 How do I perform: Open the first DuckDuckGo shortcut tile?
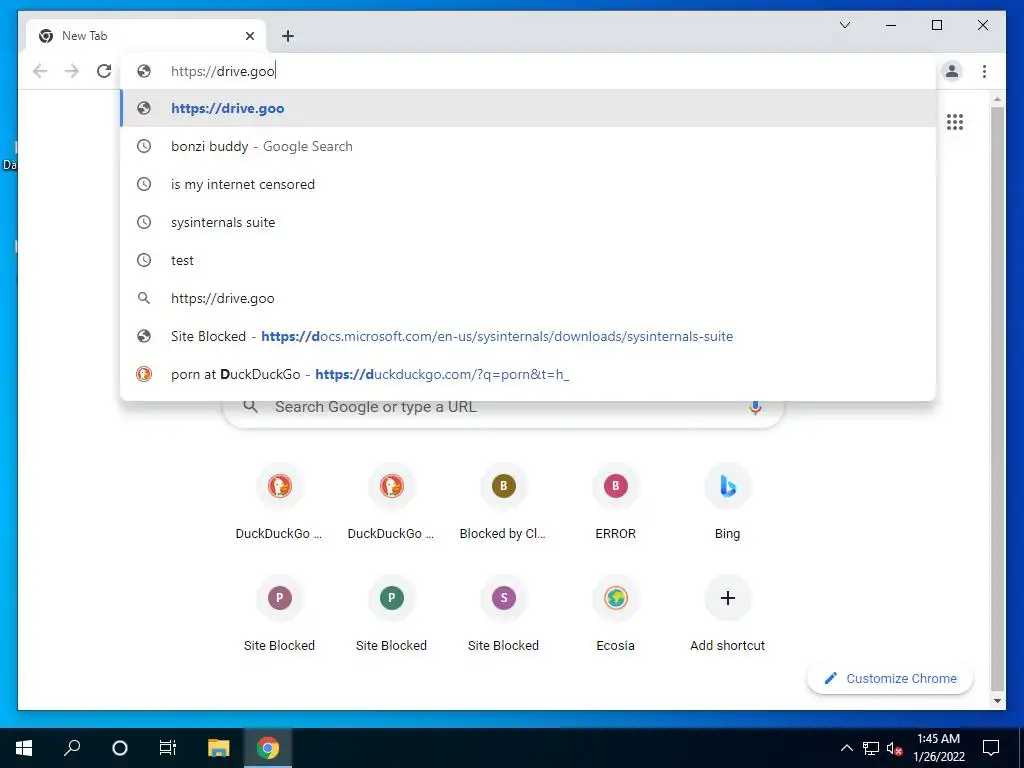[280, 503]
